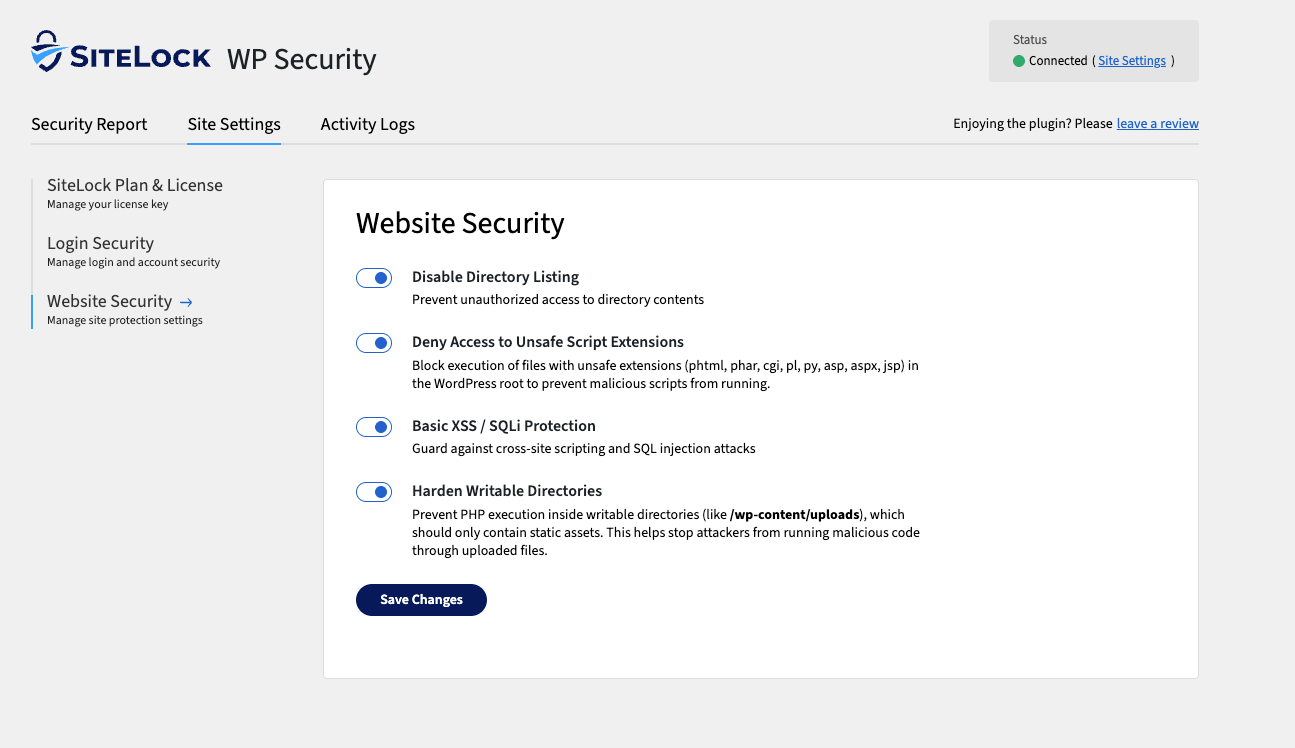
Task: Click the green Connected status dot
Action: click(1018, 60)
